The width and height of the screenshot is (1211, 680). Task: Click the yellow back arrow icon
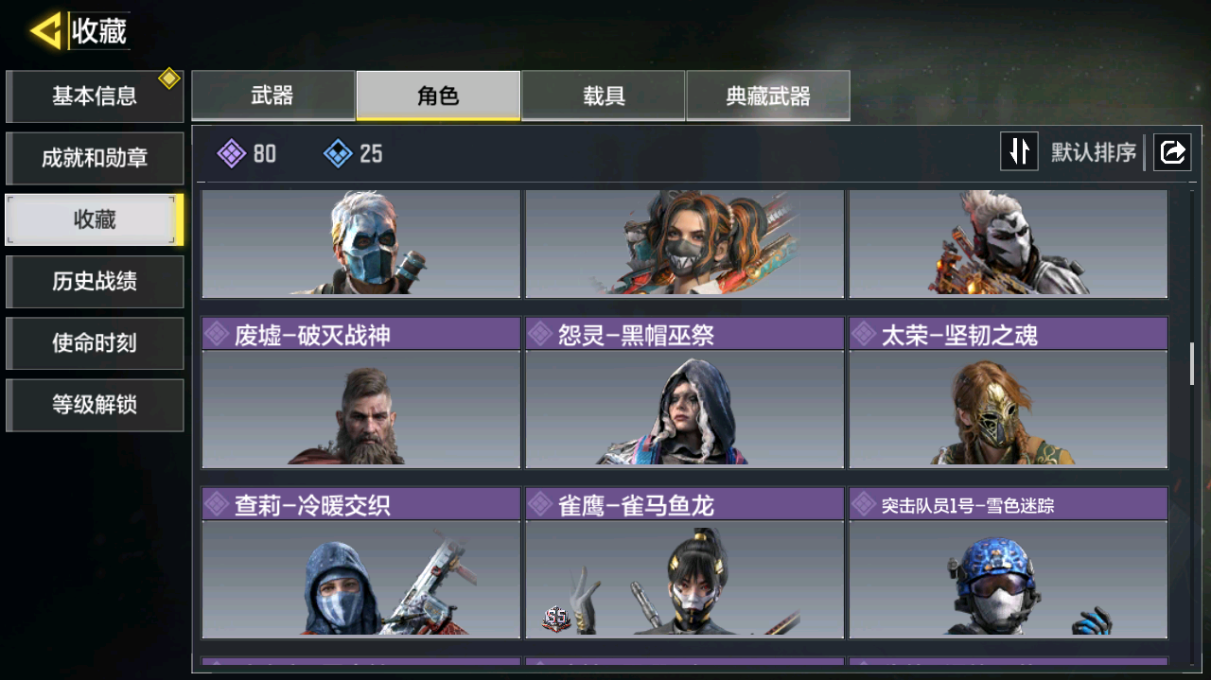click(46, 31)
